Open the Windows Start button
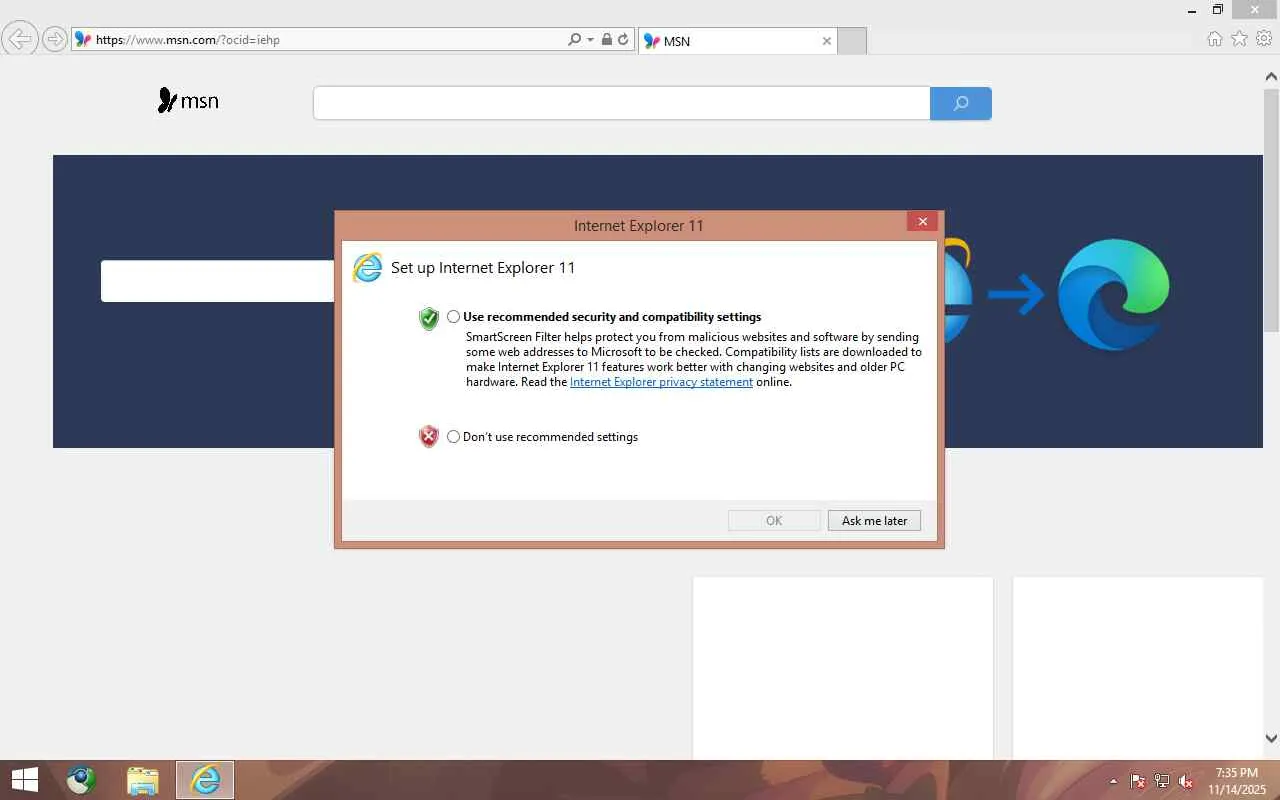Screen dimensions: 1280x800 (x=25, y=780)
